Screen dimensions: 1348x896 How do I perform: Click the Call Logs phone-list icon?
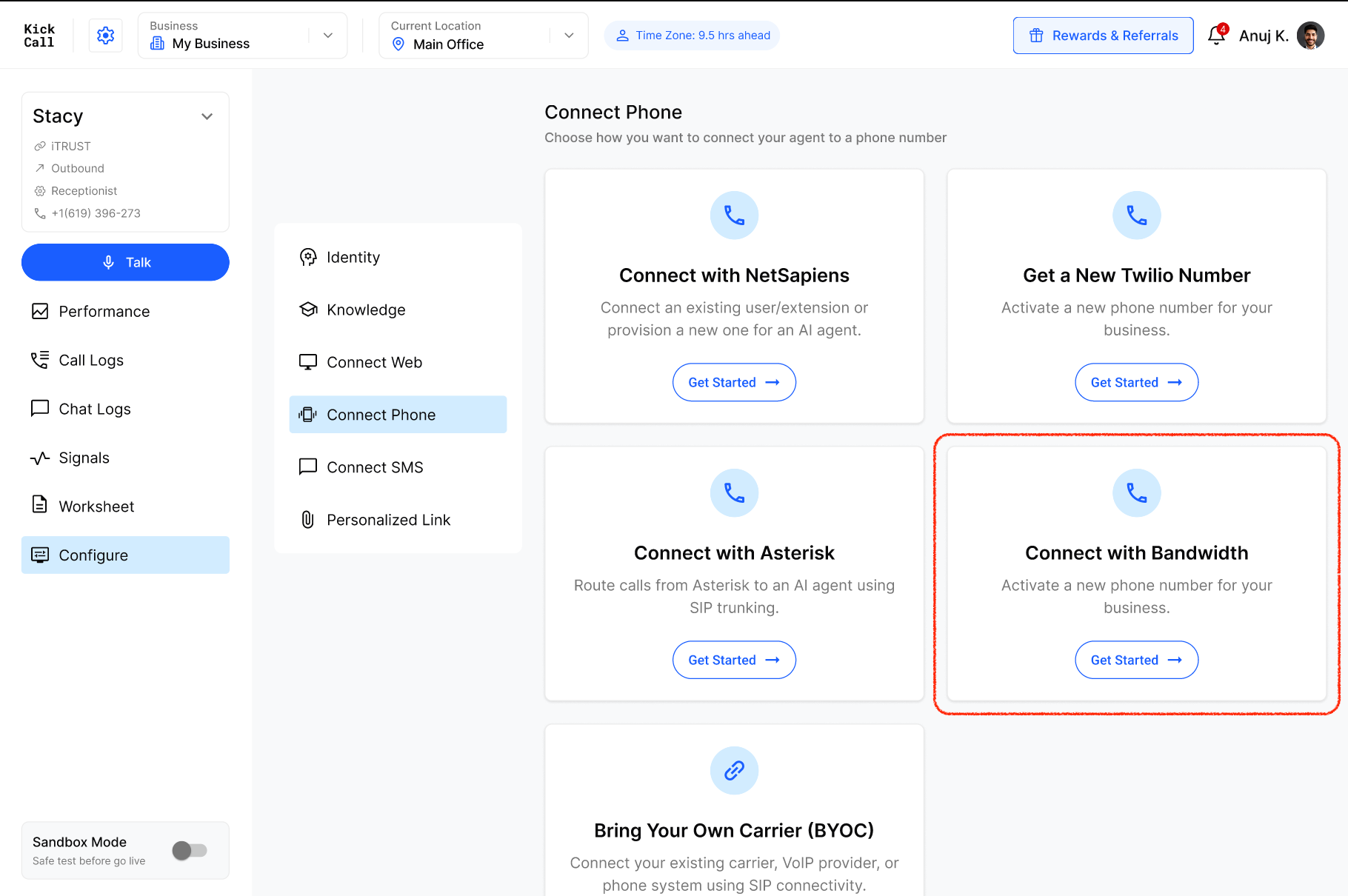pos(40,360)
